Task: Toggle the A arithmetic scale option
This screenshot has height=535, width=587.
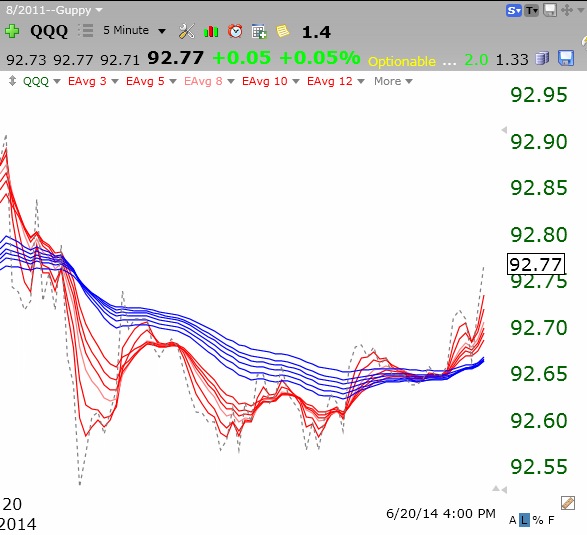Action: coord(513,520)
